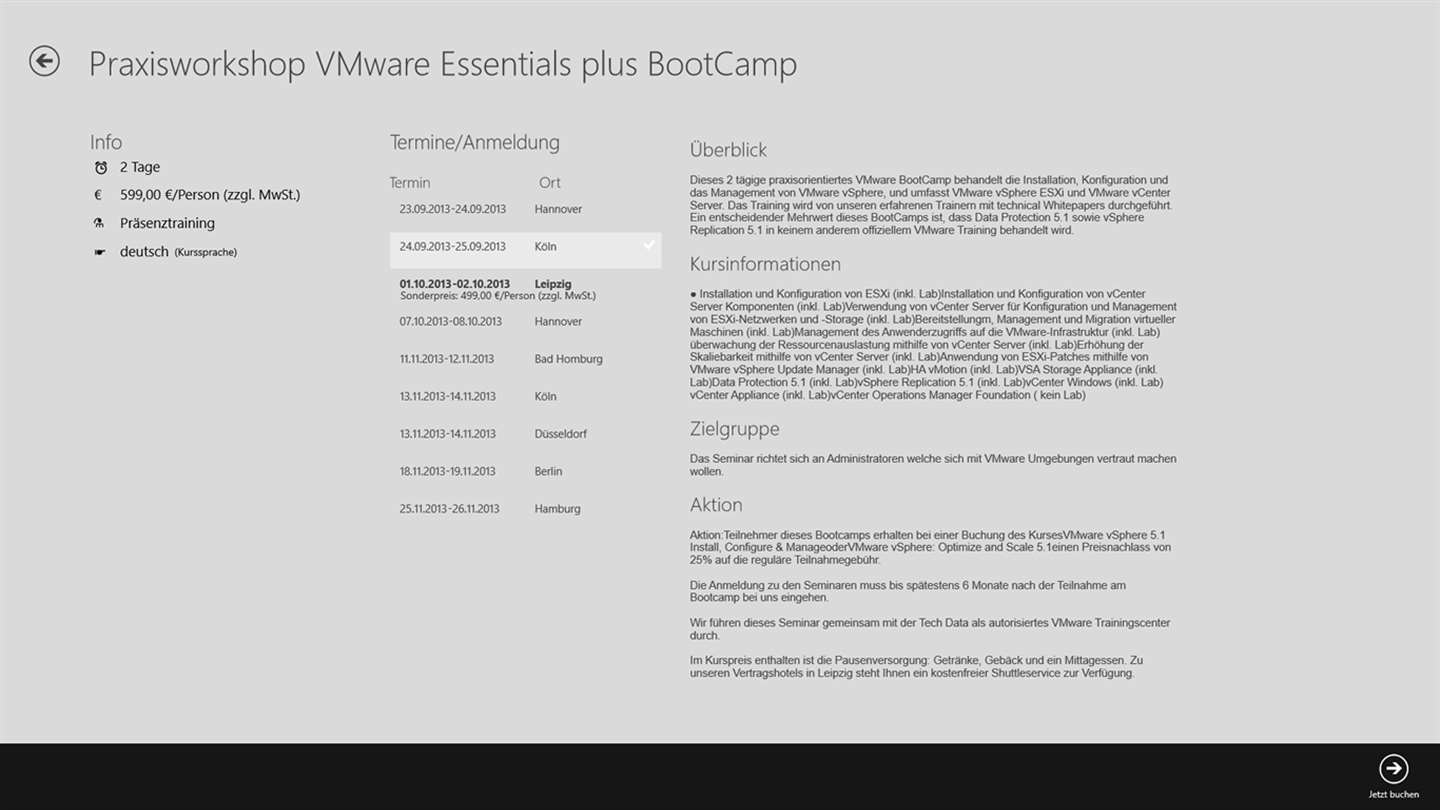Viewport: 1440px width, 810px height.
Task: Select the 24.09.2013-25.09.2013 Köln date
Action: tap(525, 250)
